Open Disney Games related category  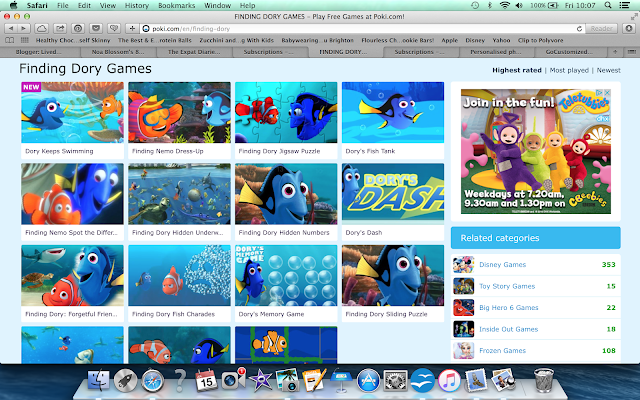536,264
